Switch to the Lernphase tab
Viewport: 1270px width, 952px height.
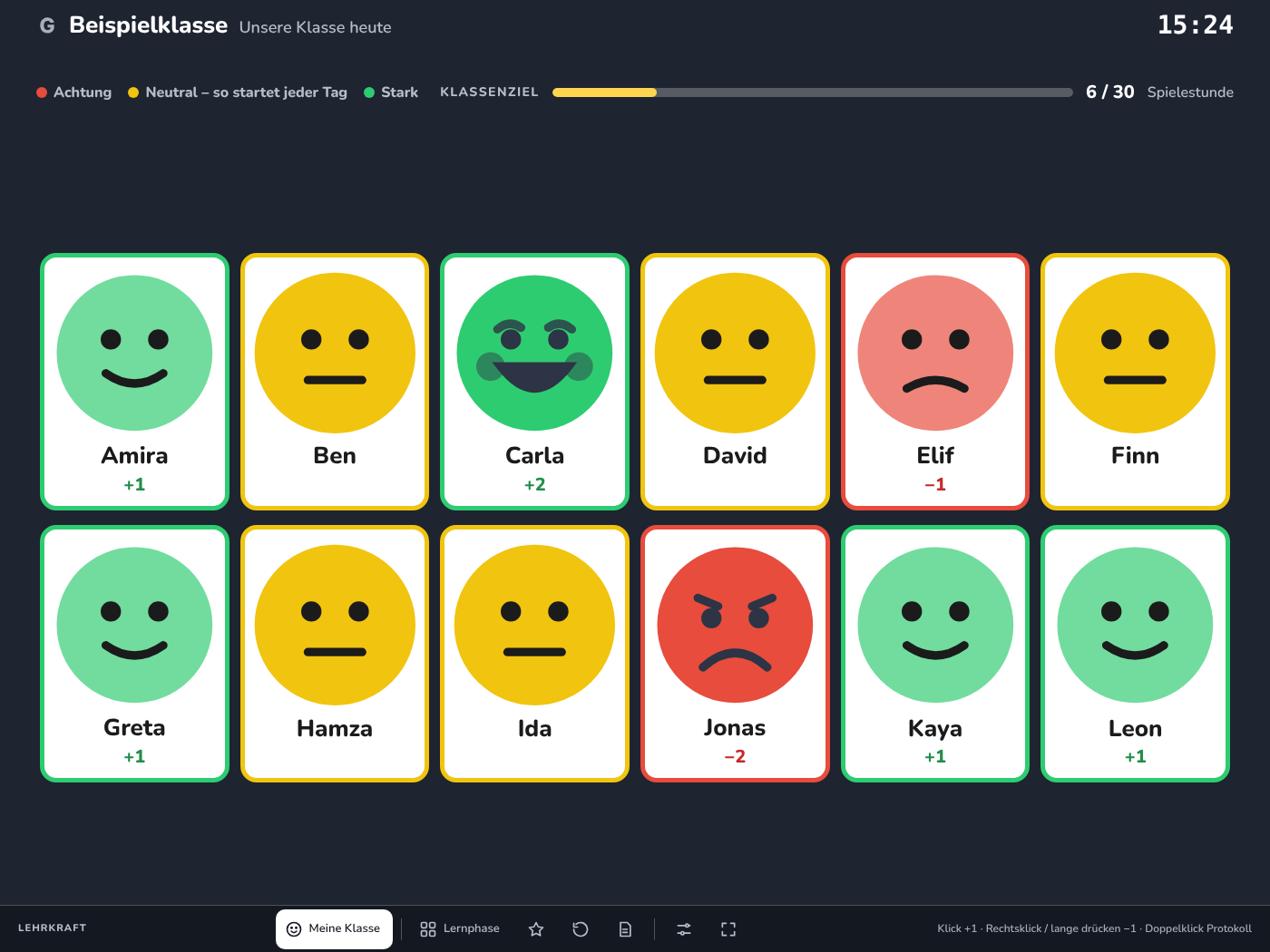click(x=460, y=929)
